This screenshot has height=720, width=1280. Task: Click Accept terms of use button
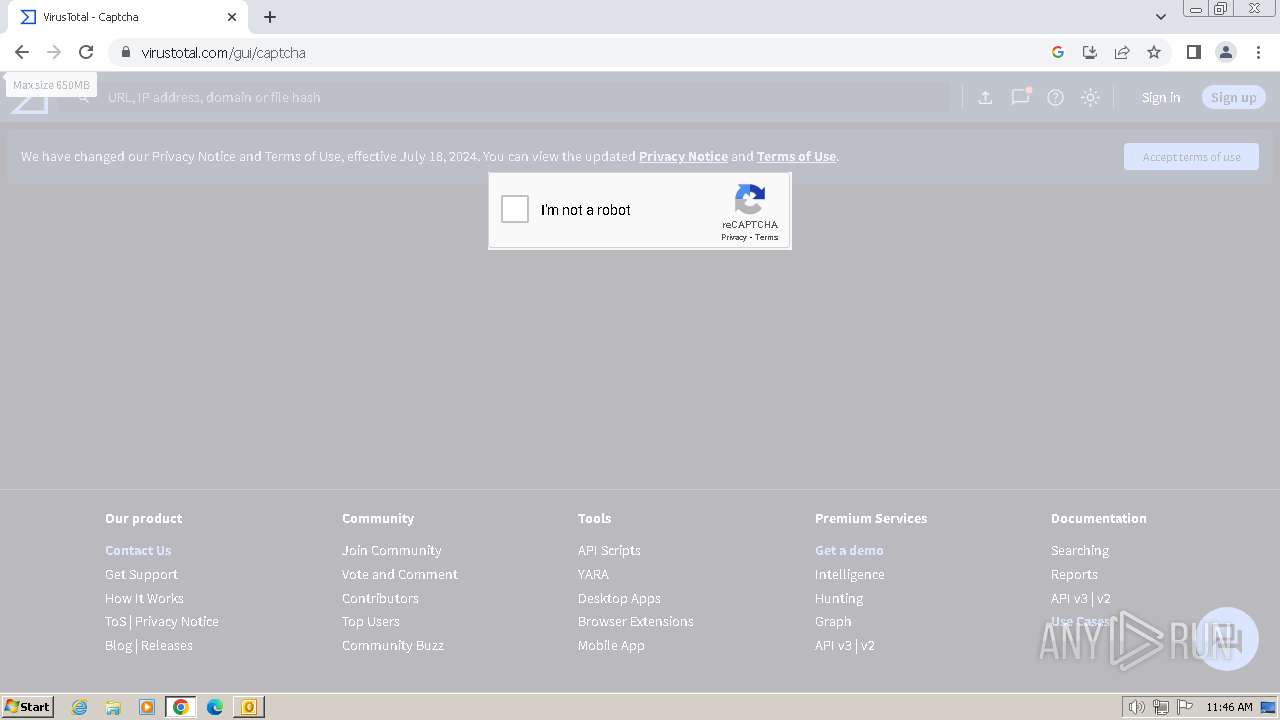1191,156
